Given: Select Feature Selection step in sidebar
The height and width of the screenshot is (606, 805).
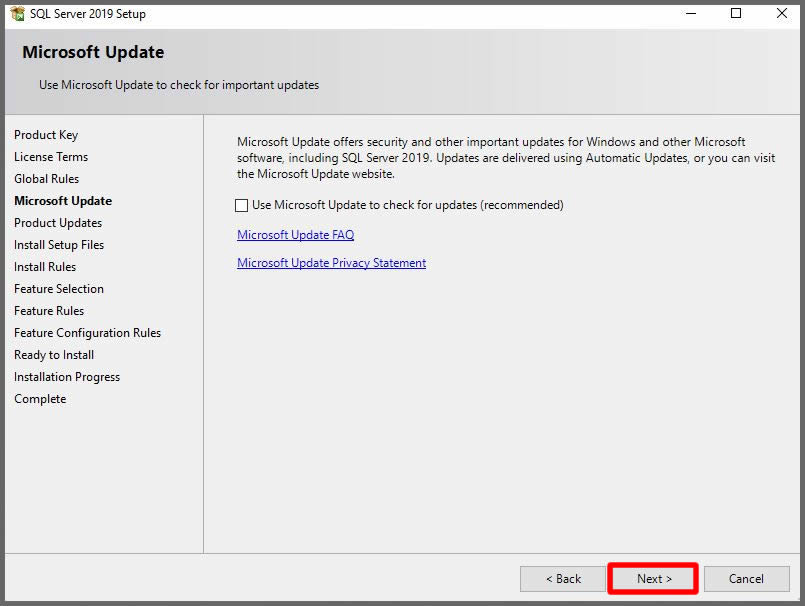Looking at the screenshot, I should point(59,289).
